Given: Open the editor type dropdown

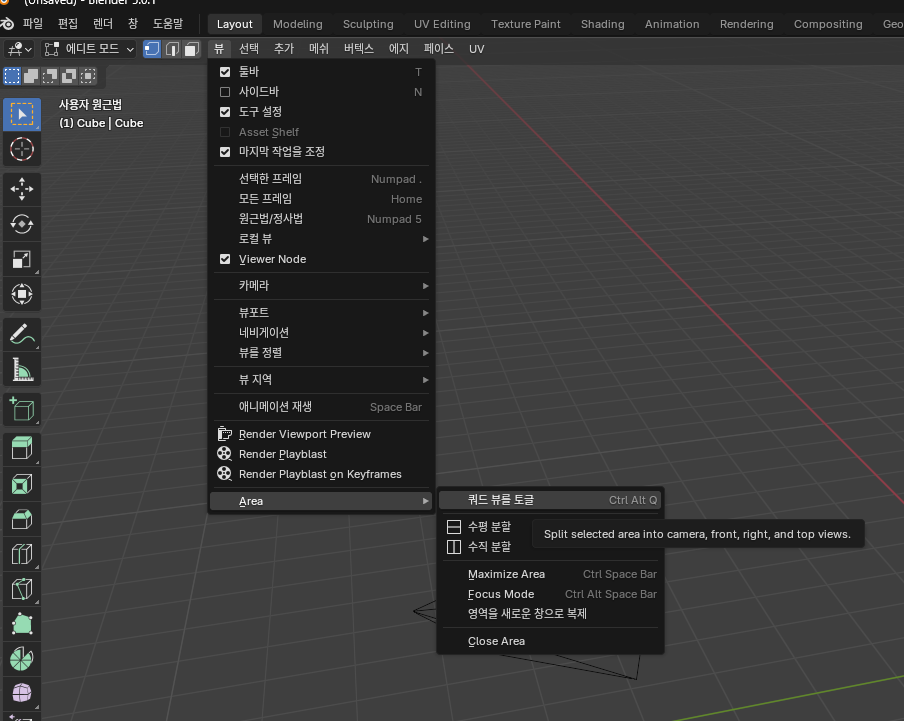Looking at the screenshot, I should pyautogui.click(x=19, y=49).
